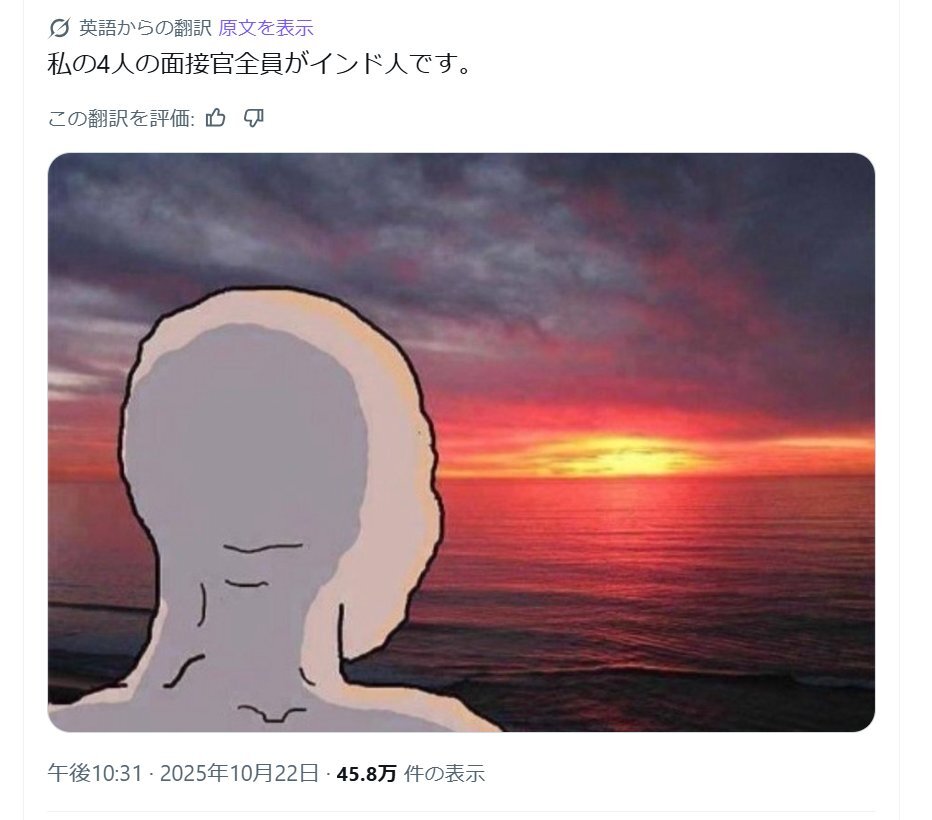Click the date 2025年10月22日
Screen dimensions: 932x820
[x=240, y=773]
